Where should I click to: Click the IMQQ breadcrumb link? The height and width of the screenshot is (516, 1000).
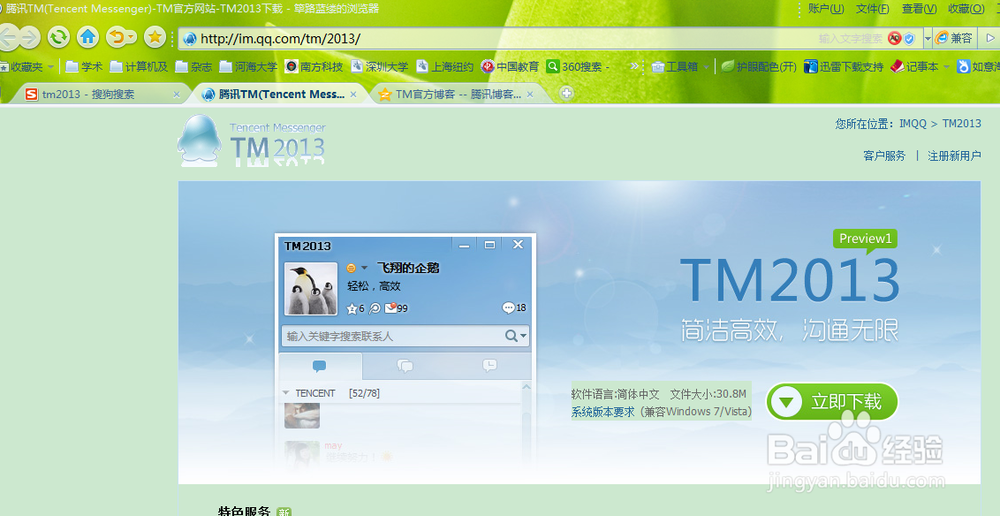913,123
